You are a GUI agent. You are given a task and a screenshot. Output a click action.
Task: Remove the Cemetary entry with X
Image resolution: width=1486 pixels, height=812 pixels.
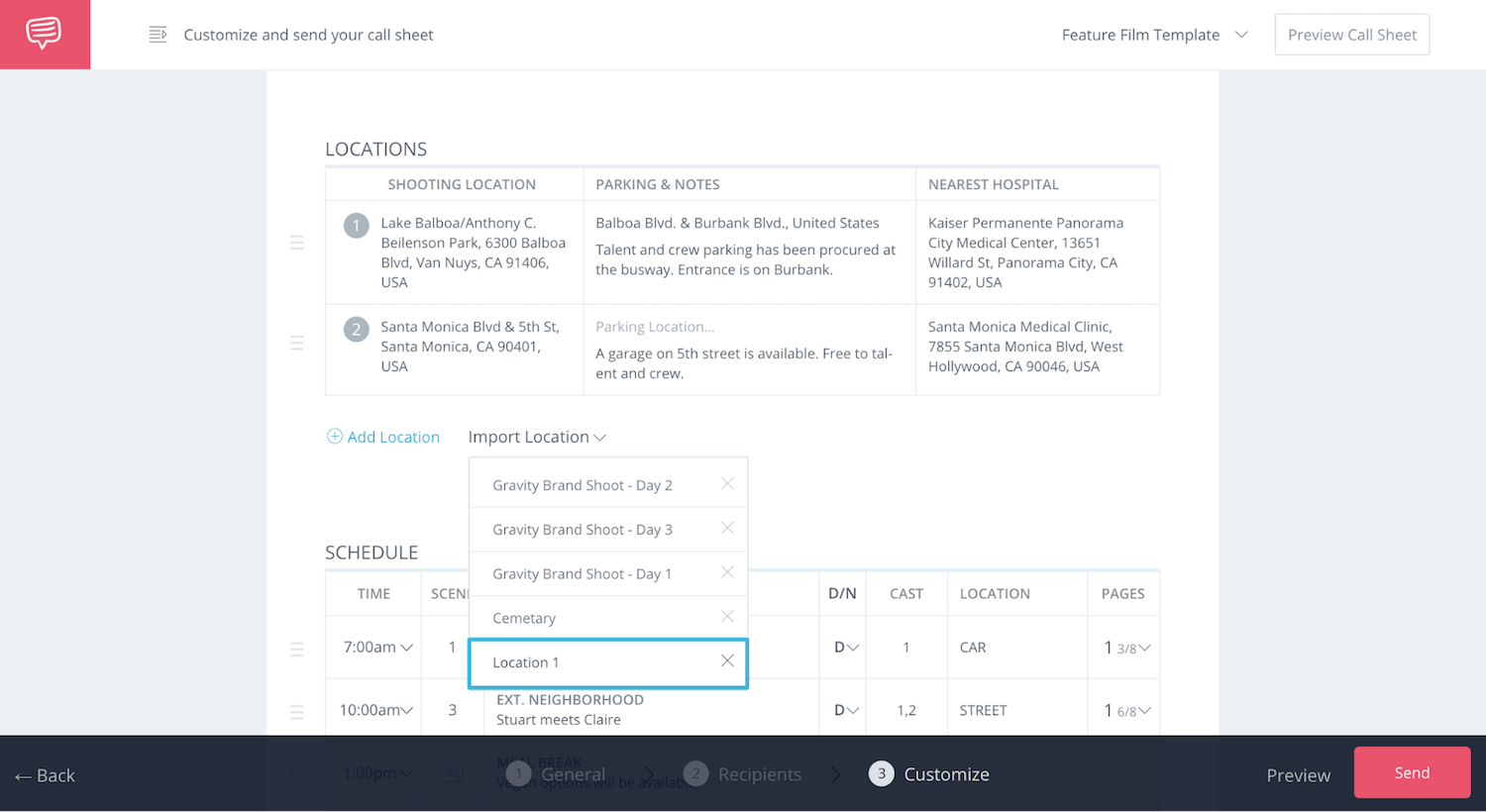727,616
